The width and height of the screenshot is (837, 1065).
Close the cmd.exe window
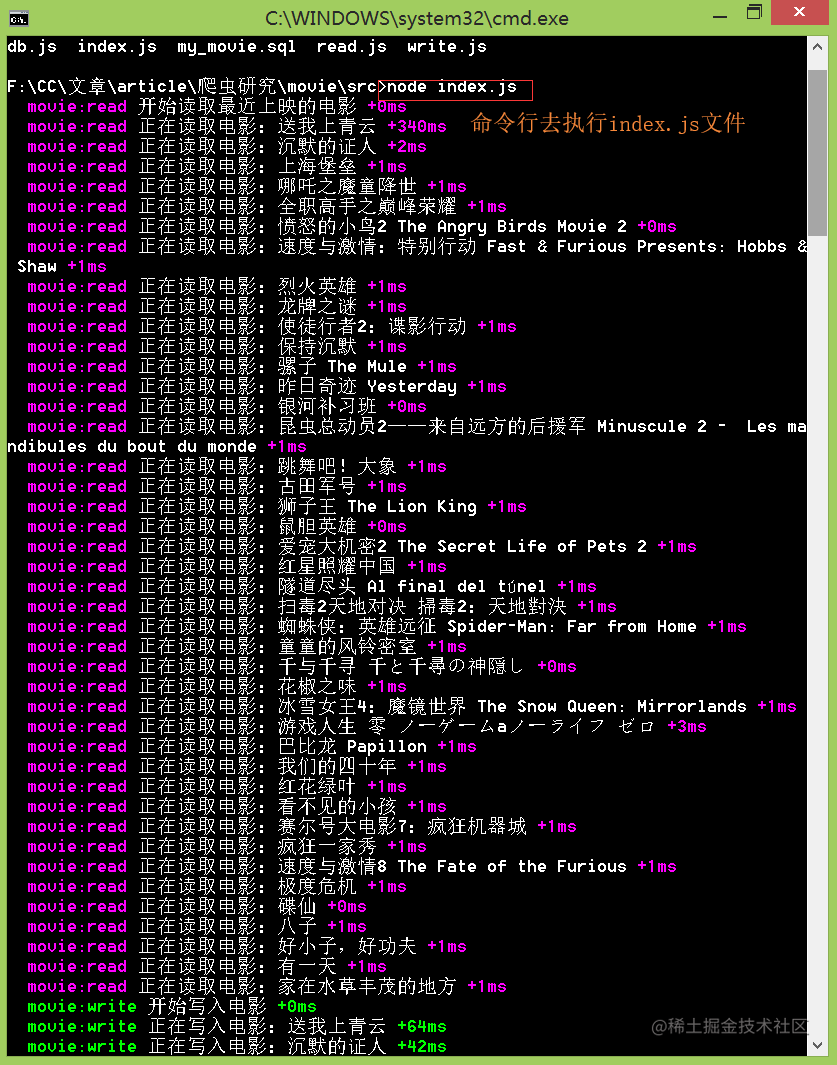click(x=799, y=12)
